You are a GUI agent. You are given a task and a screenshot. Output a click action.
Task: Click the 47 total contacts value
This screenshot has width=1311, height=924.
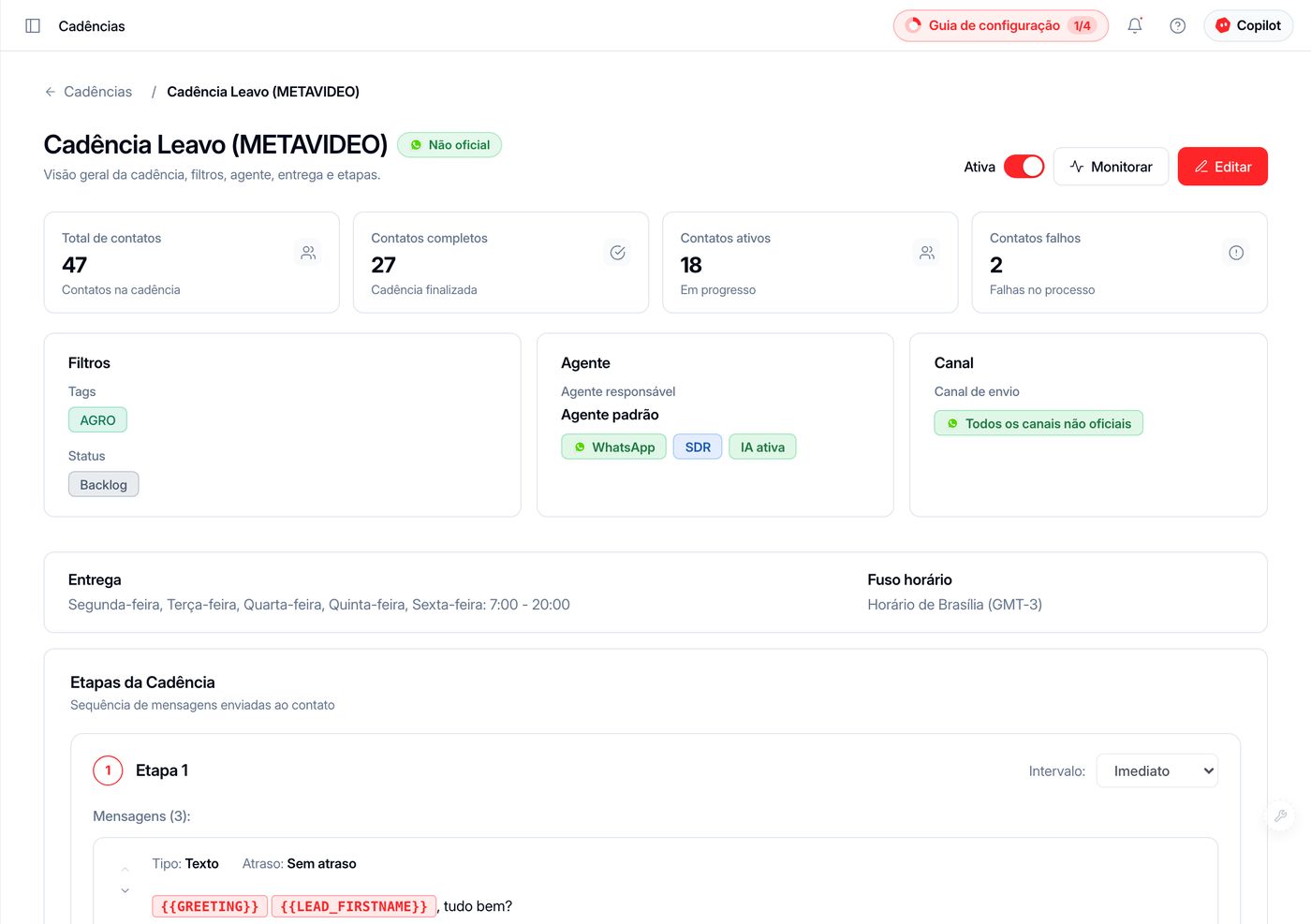[x=75, y=265]
